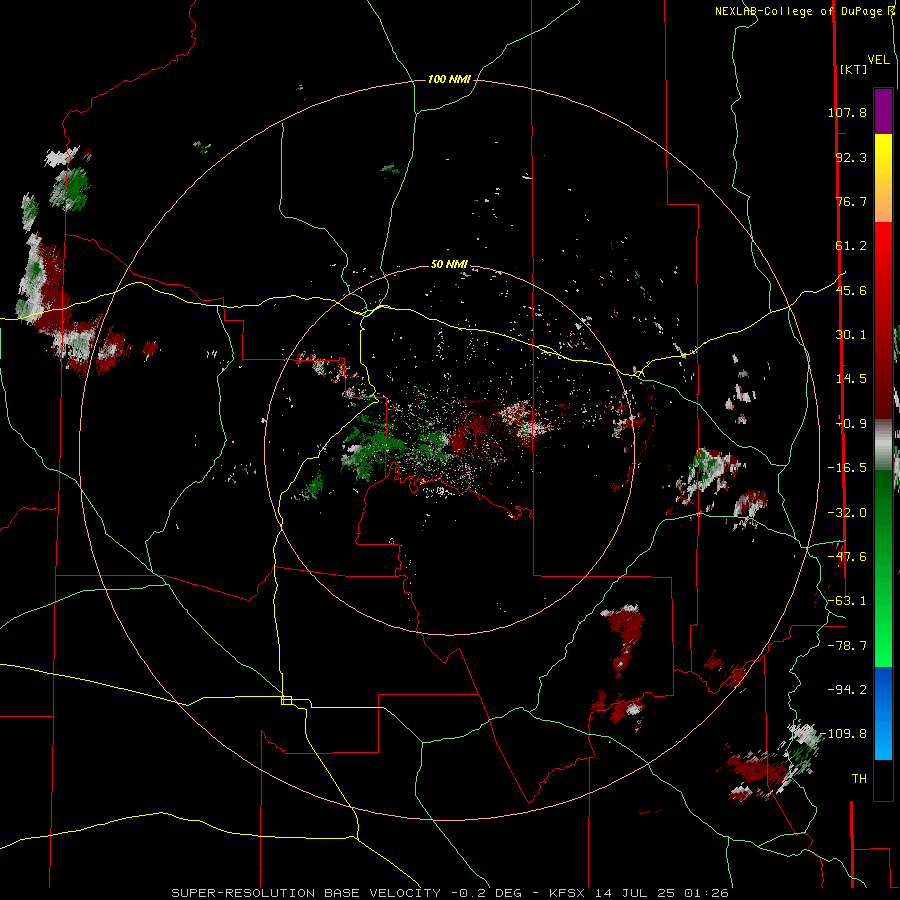Click the -16.5 velocity scale value
This screenshot has width=900, height=900.
[x=847, y=468]
